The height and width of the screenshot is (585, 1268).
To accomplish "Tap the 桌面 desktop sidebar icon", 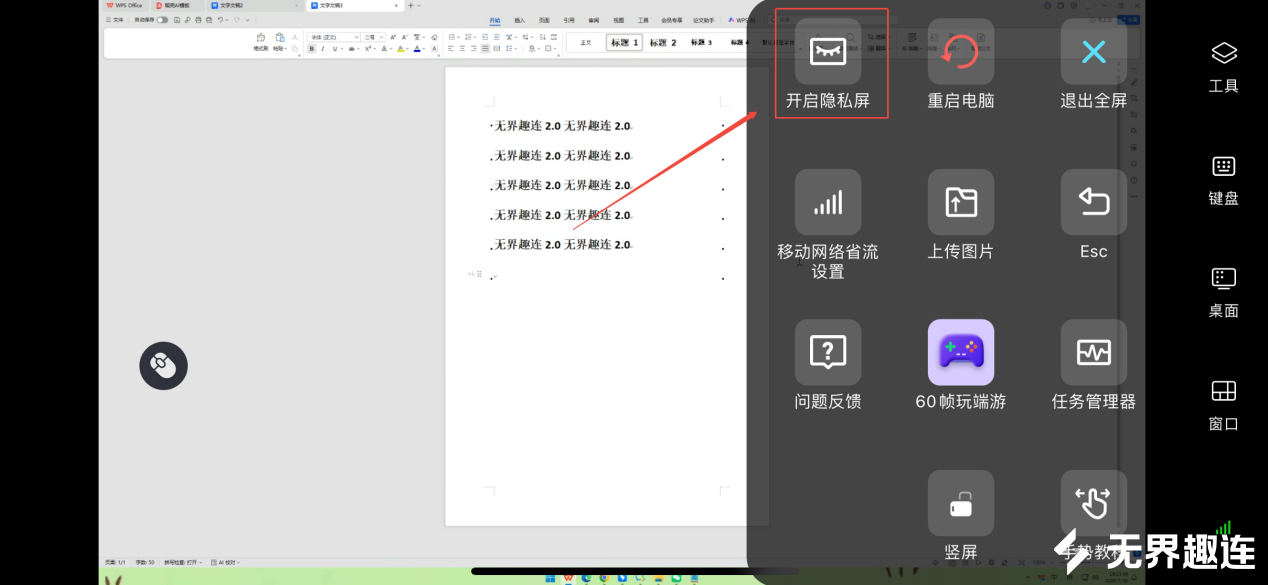I will (1224, 278).
